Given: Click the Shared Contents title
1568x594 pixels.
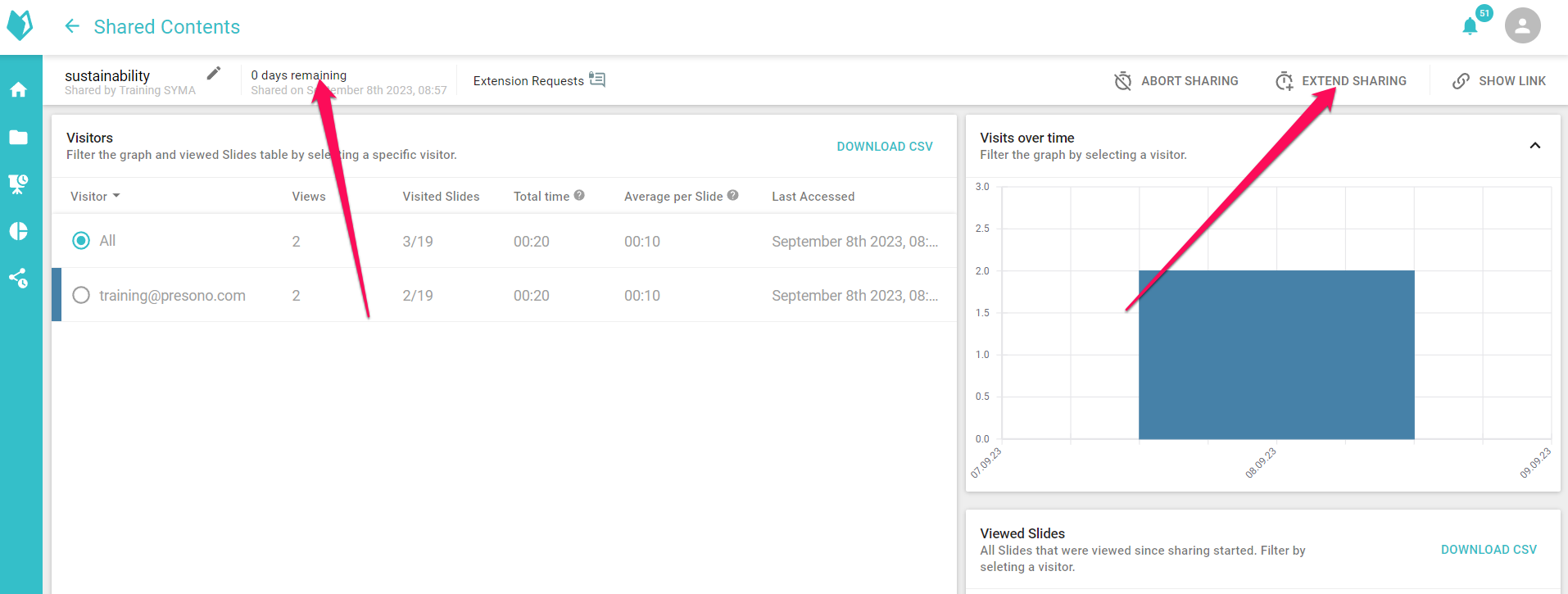Looking at the screenshot, I should [x=167, y=27].
